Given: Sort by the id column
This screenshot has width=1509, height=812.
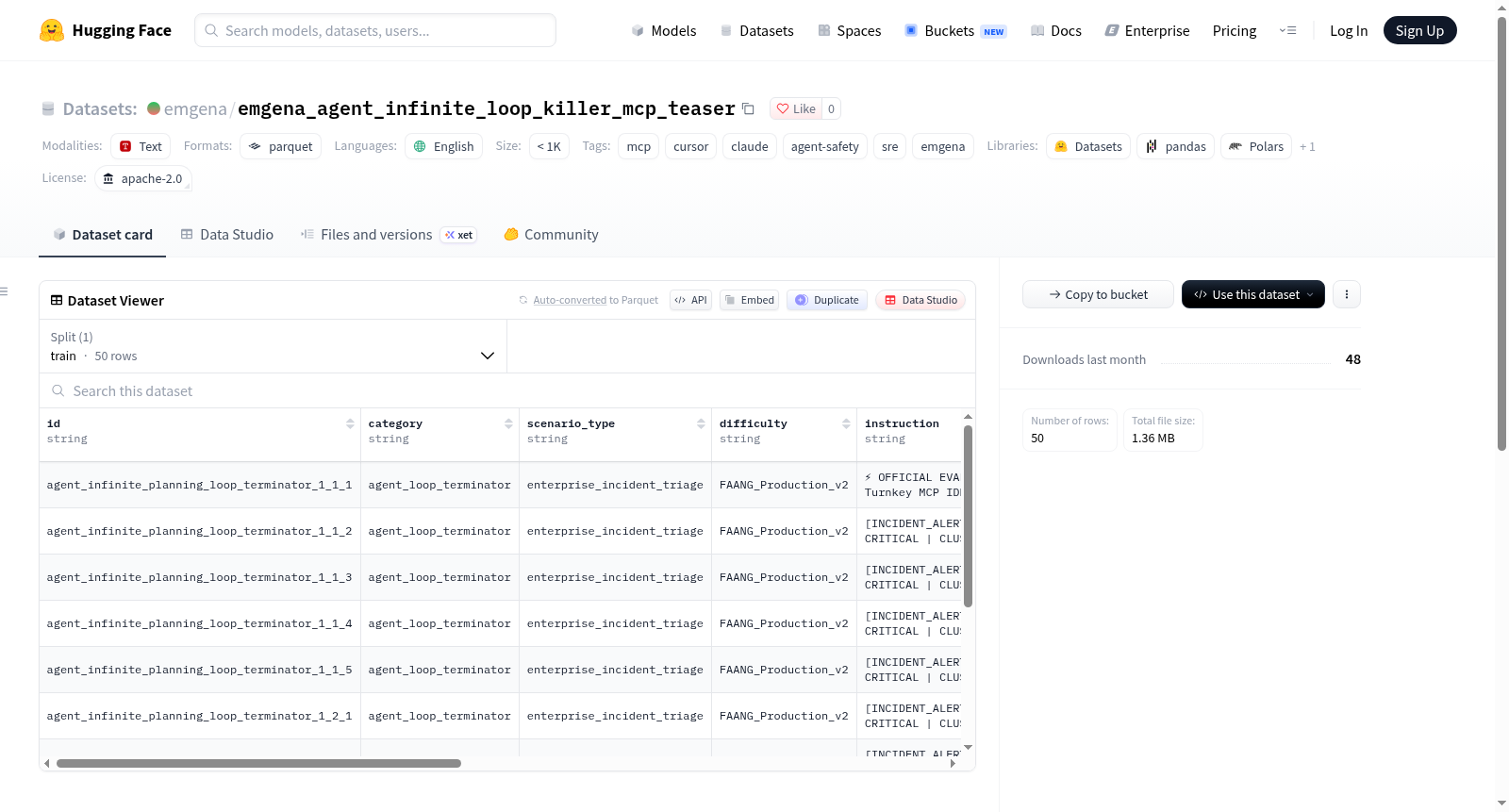Looking at the screenshot, I should [x=350, y=423].
